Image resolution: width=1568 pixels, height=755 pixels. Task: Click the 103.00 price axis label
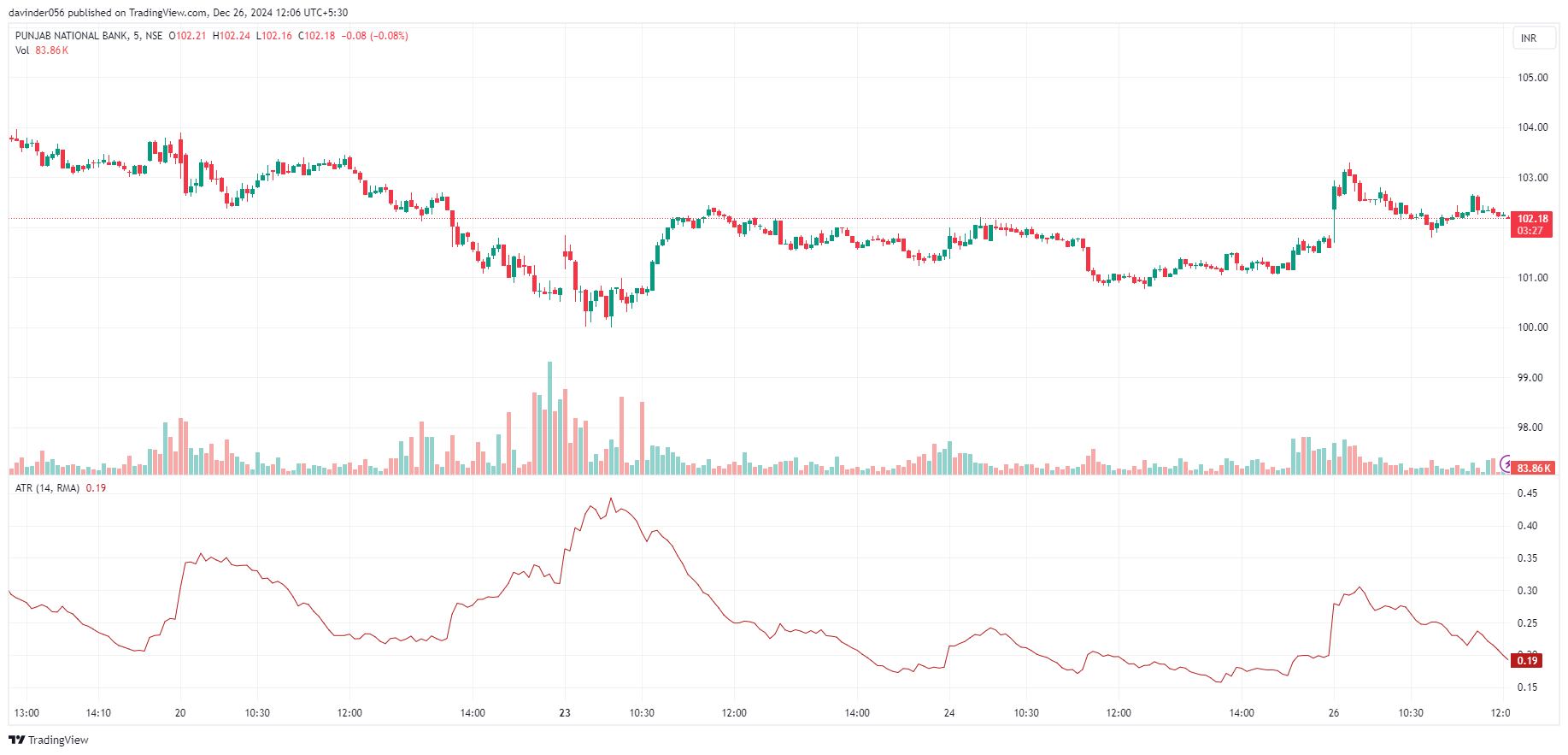tap(1532, 178)
